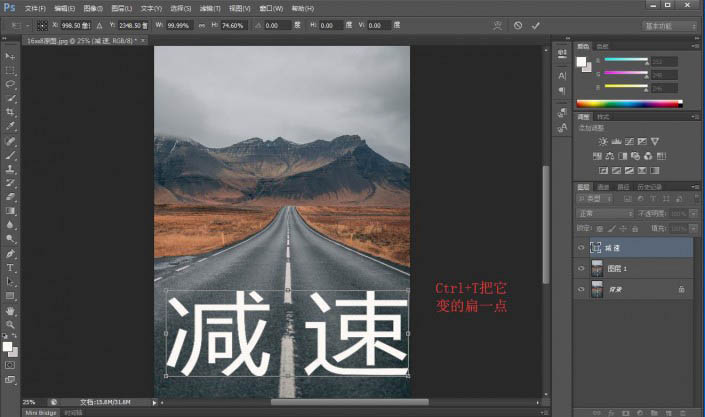Viewport: 705px width, 417px height.
Task: Toggle visibility of 图层 1 layer
Action: [581, 269]
